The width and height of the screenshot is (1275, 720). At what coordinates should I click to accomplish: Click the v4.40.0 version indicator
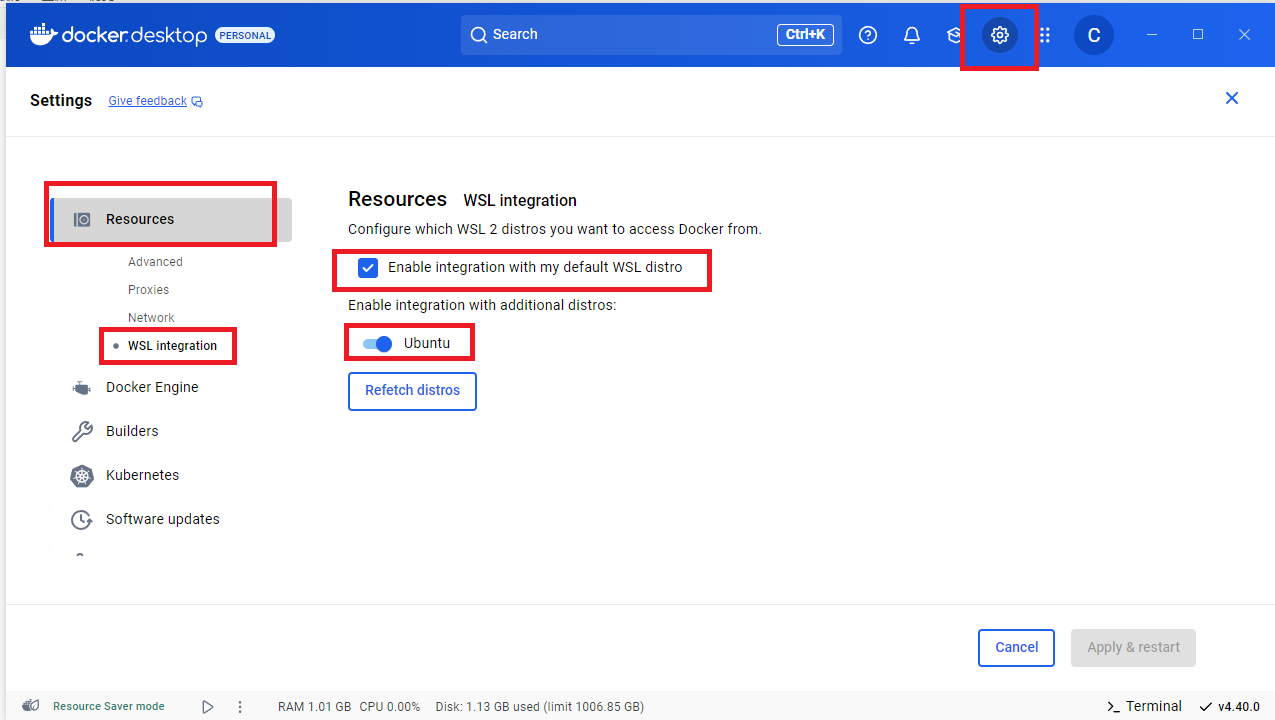[1230, 706]
